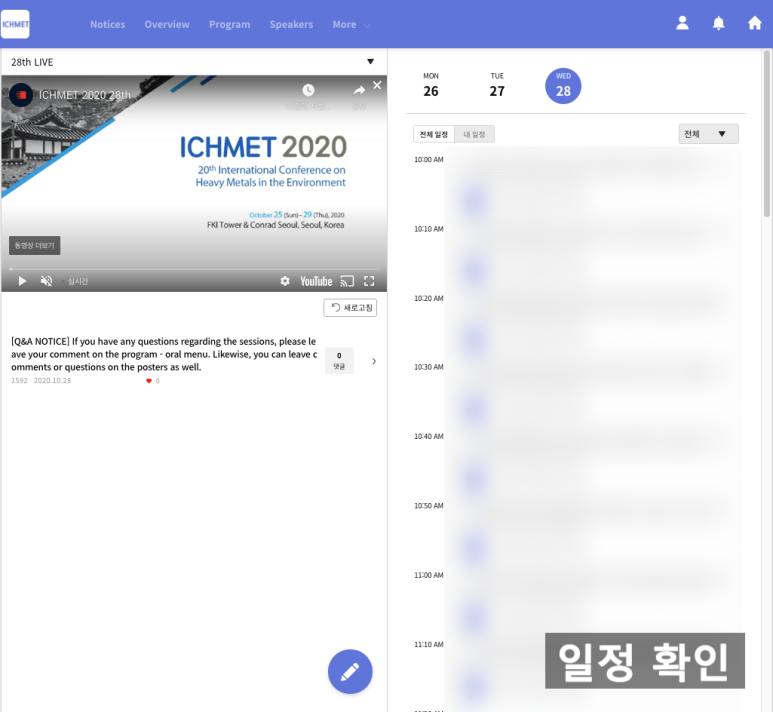Open the 0 comments box
773x712 pixels.
pyautogui.click(x=339, y=360)
